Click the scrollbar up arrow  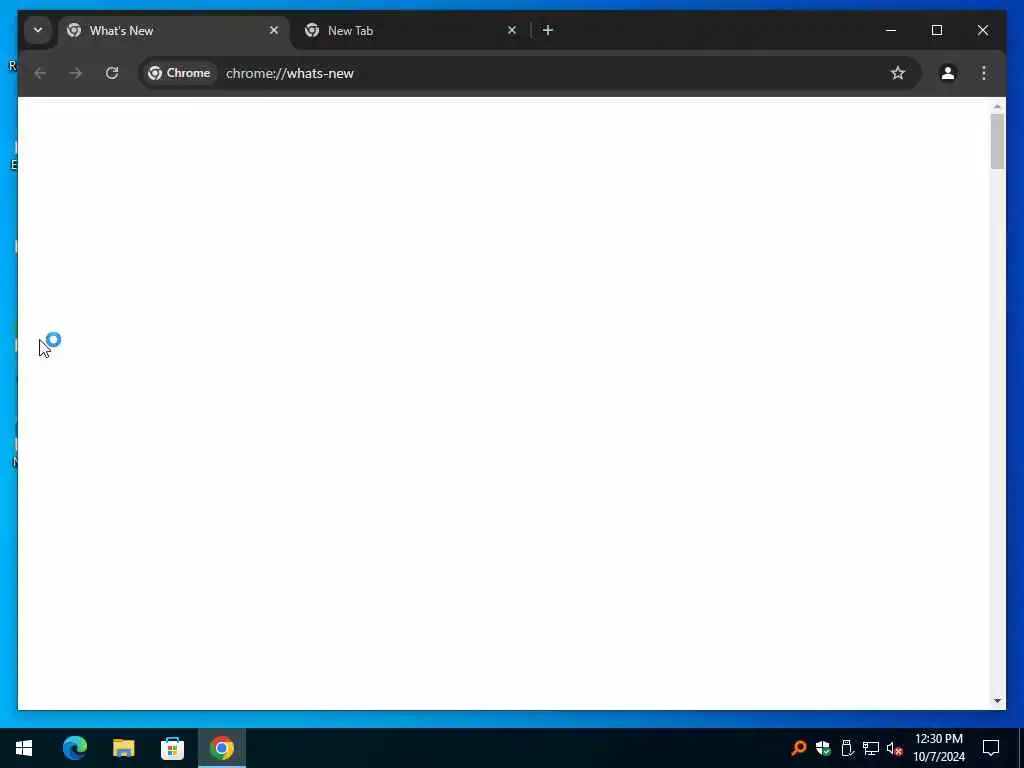(x=997, y=106)
